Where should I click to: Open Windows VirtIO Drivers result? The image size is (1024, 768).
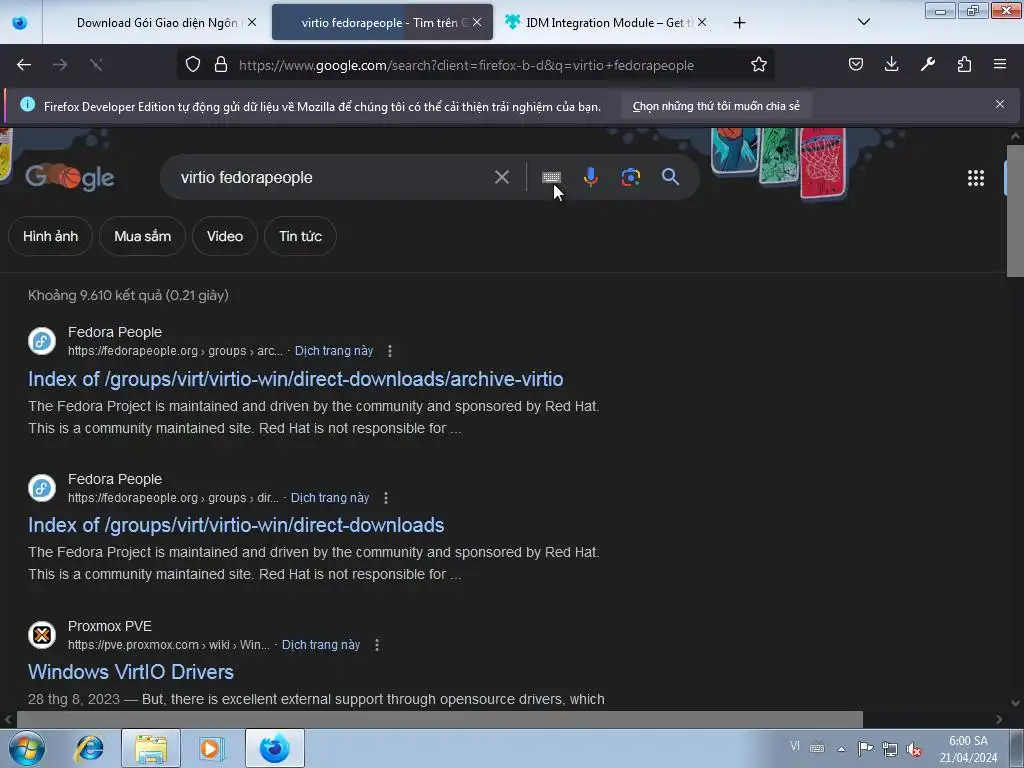pyautogui.click(x=131, y=672)
